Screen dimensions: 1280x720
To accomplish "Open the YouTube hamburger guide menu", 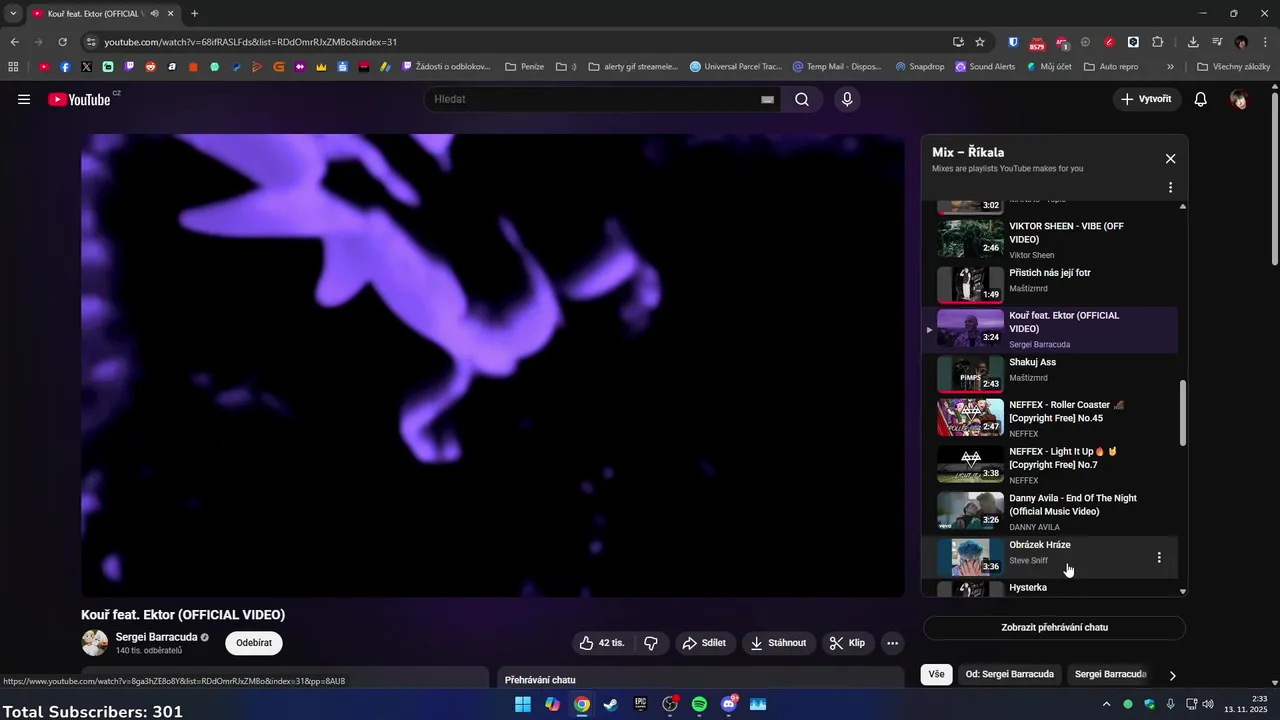I will 24,99.
